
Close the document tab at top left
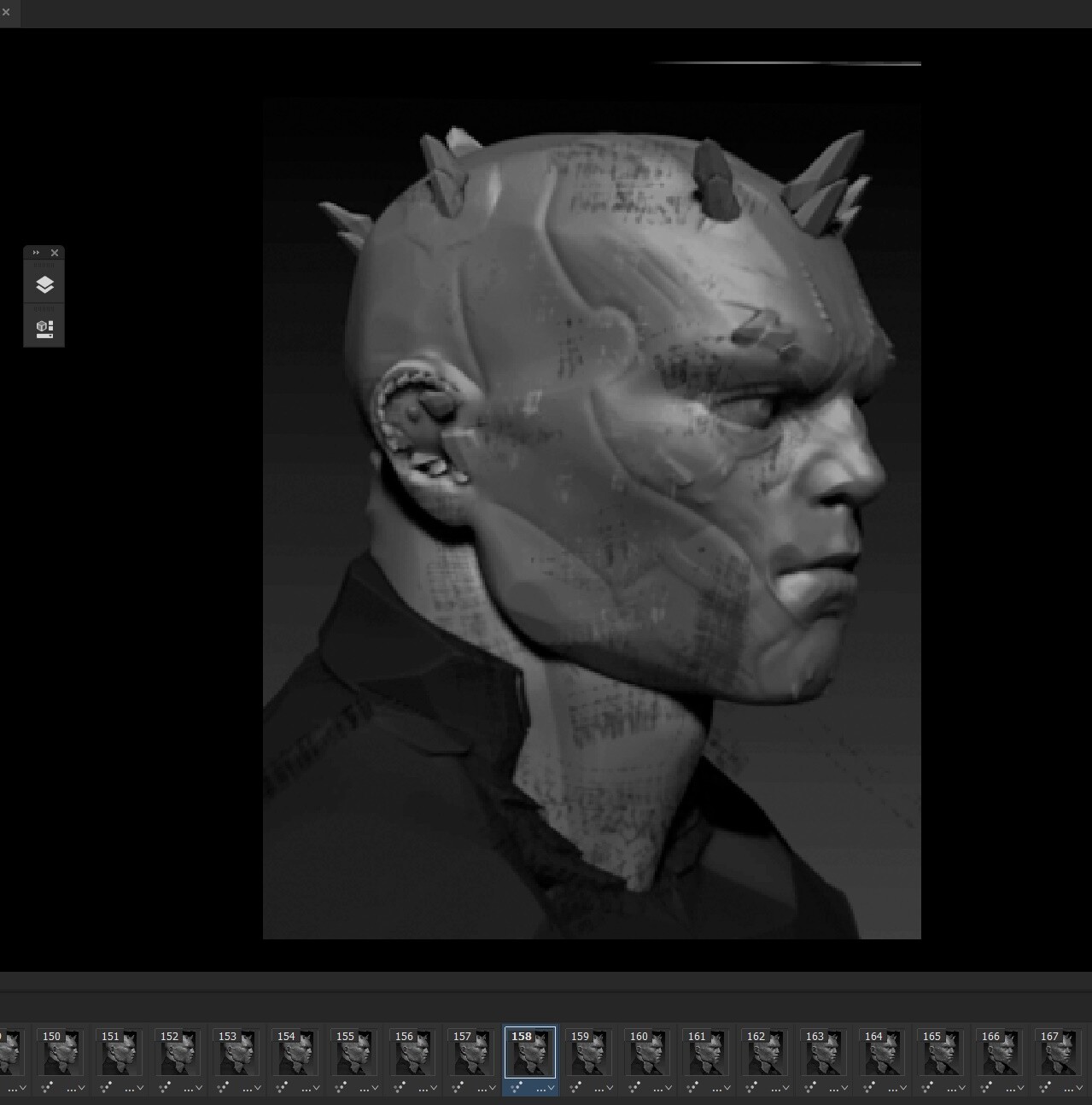pos(6,12)
